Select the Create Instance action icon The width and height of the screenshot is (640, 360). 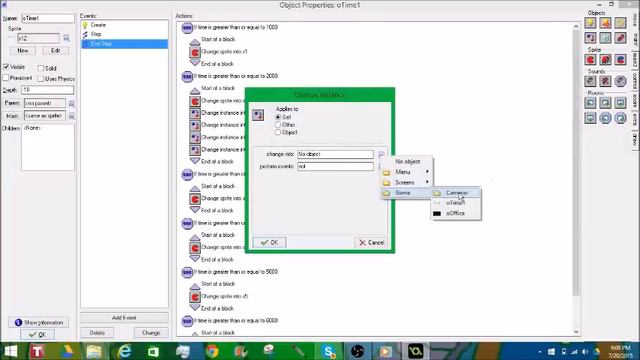(x=590, y=23)
